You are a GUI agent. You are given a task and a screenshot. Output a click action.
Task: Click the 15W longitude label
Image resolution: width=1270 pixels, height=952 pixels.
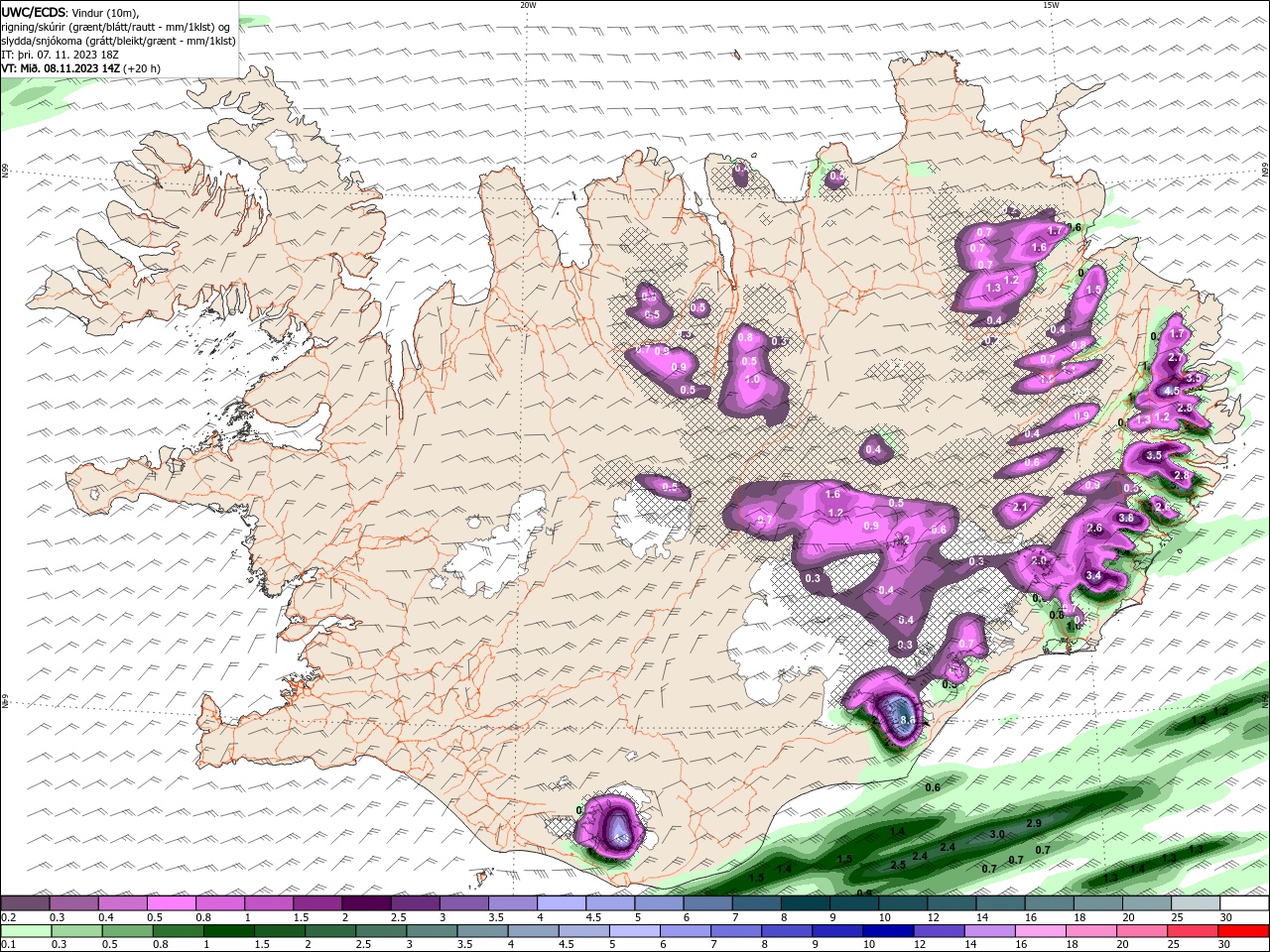click(x=1051, y=5)
